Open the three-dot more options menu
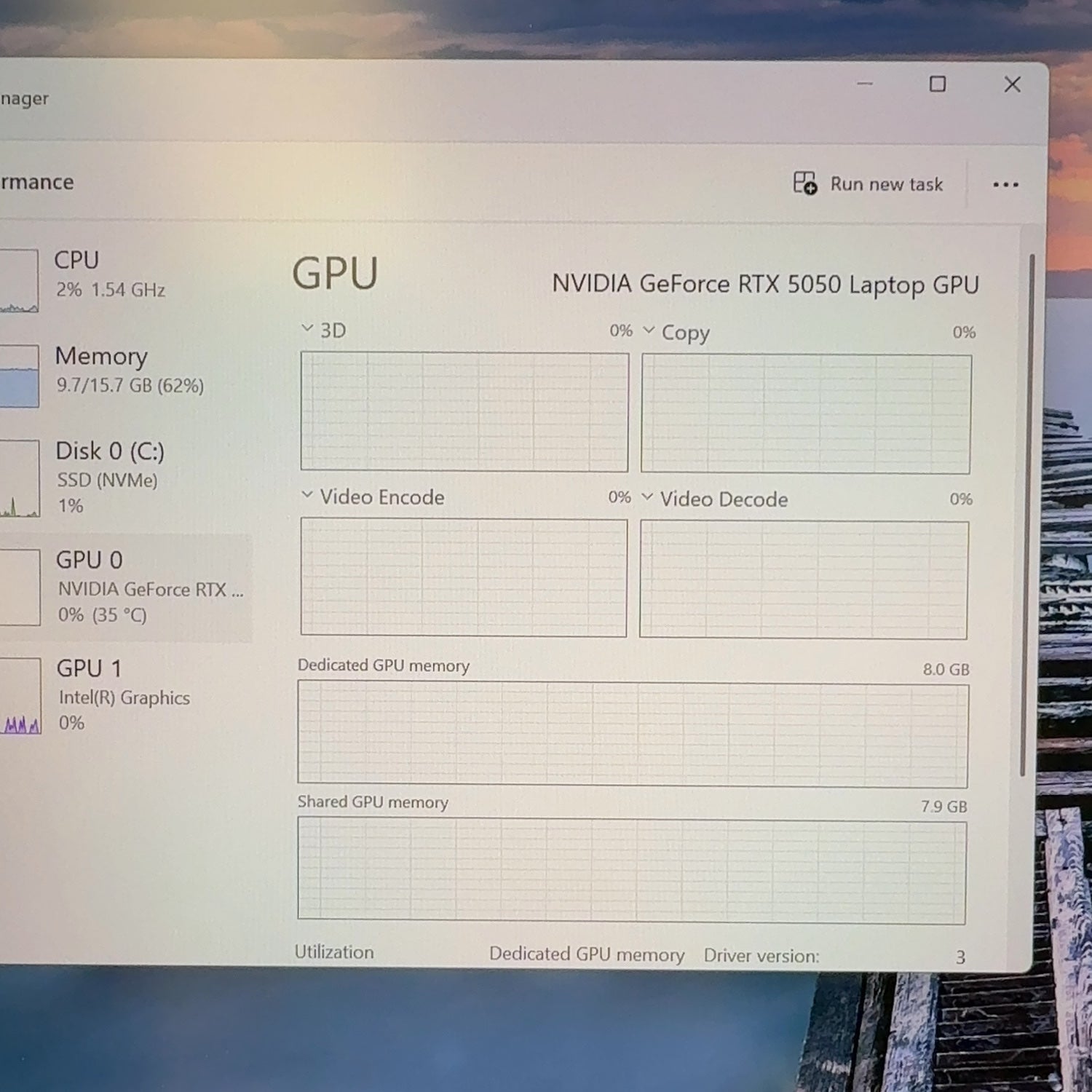The height and width of the screenshot is (1092, 1092). pos(1005,185)
